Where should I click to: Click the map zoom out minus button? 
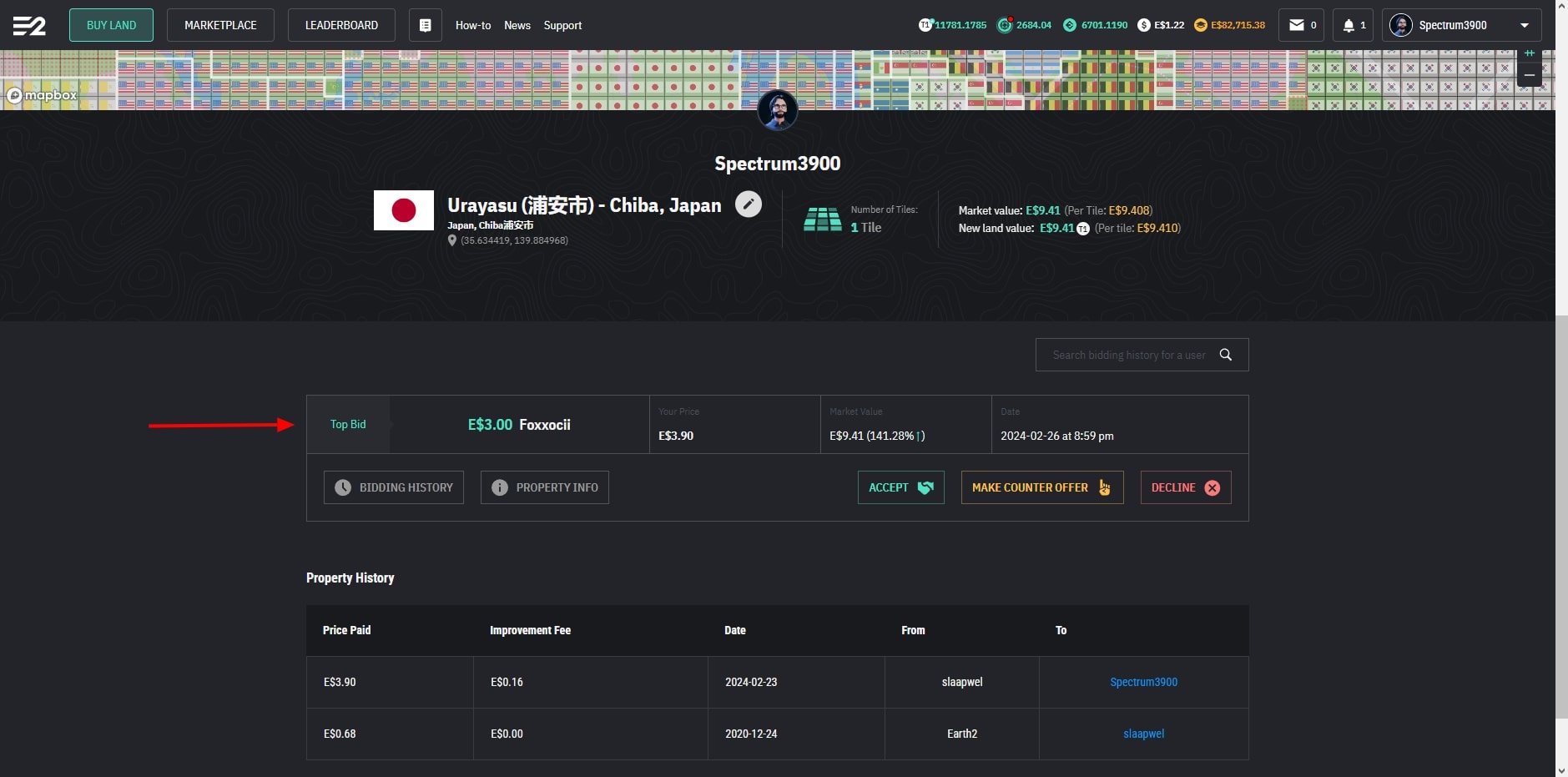[1529, 76]
